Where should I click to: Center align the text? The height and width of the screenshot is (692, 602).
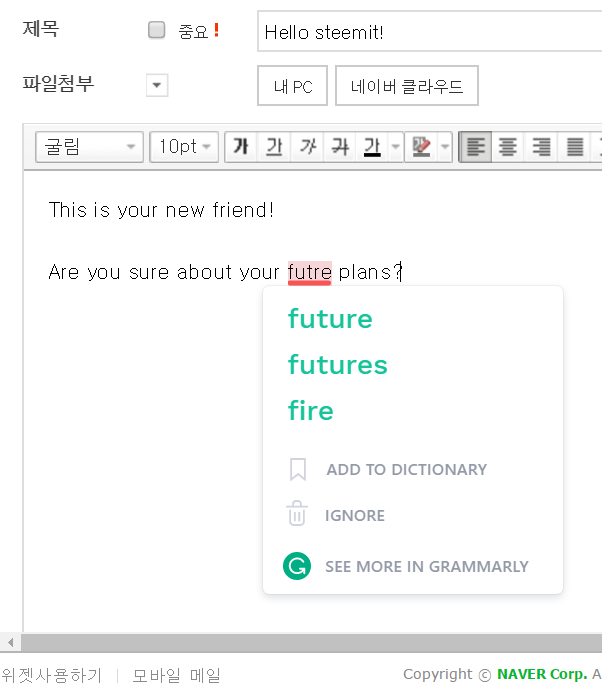point(508,147)
